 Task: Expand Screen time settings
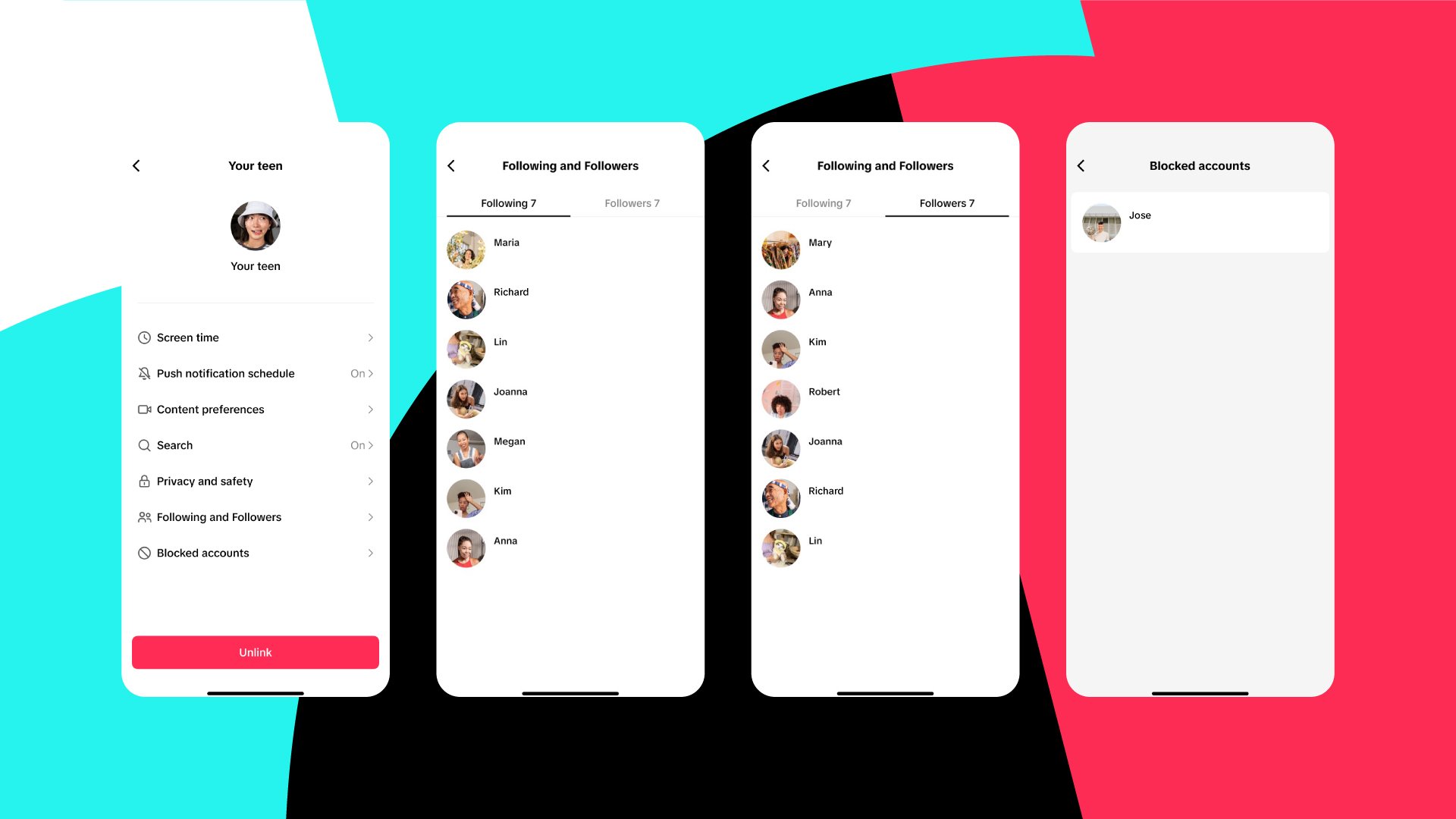(256, 337)
